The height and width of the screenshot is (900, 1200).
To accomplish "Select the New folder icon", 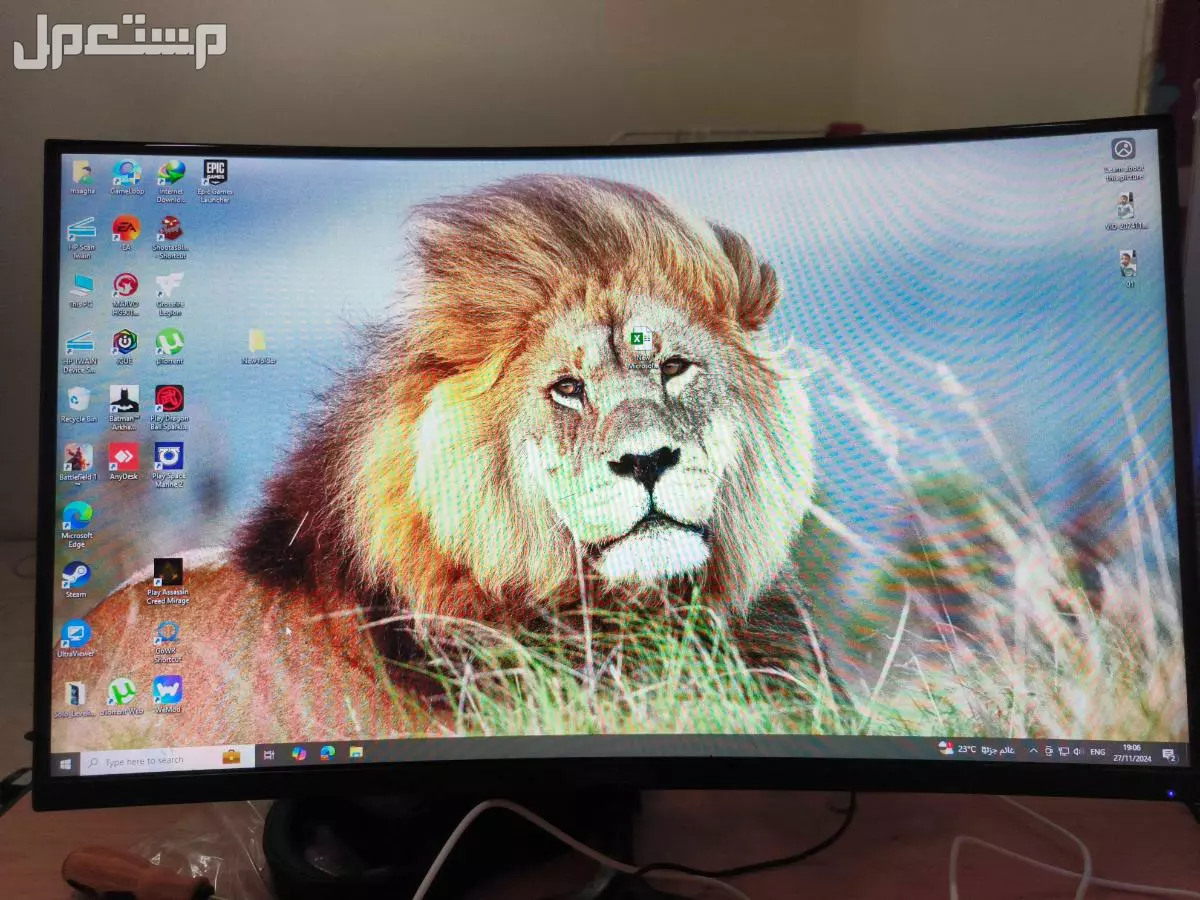I will [258, 346].
